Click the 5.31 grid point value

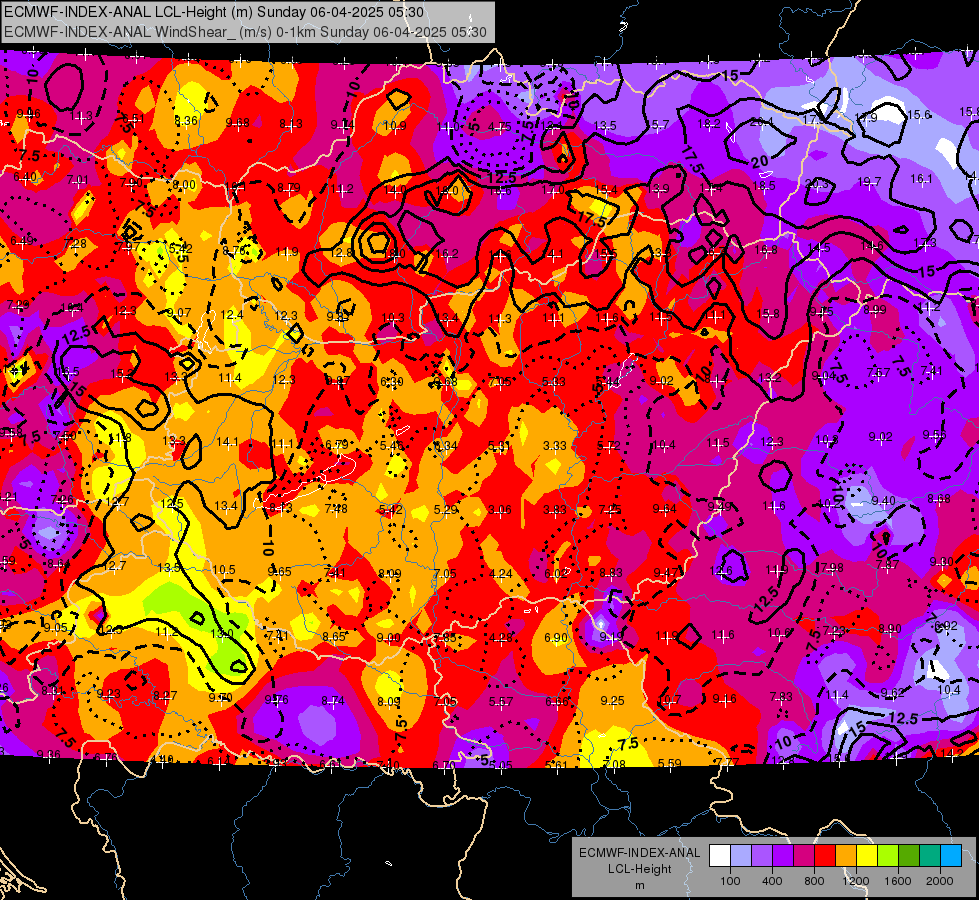499,445
